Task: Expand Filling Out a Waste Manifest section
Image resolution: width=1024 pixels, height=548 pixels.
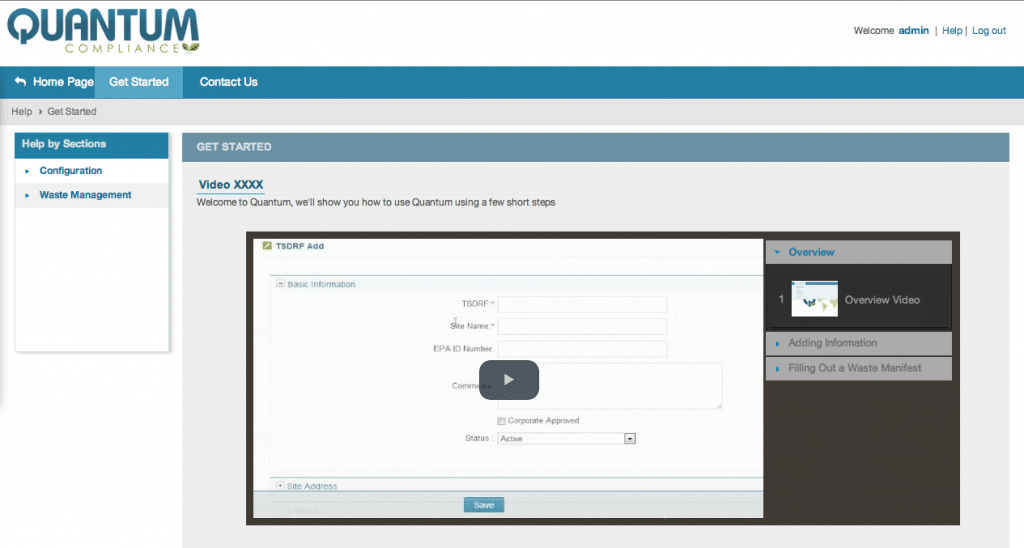Action: (x=859, y=368)
